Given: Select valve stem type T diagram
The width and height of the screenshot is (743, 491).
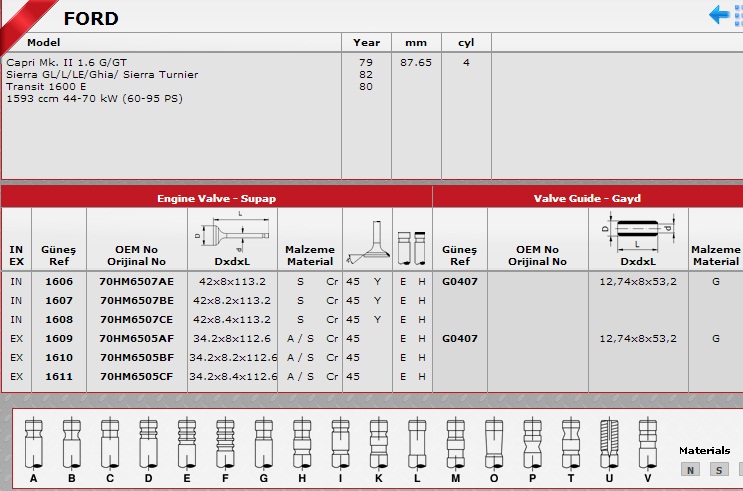Looking at the screenshot, I should coord(571,444).
